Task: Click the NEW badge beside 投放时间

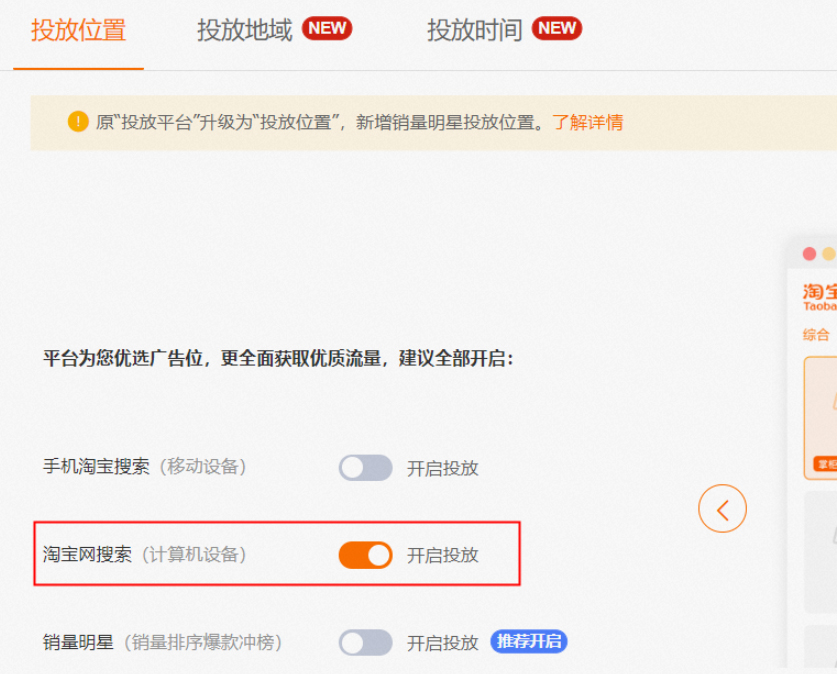Action: click(556, 30)
